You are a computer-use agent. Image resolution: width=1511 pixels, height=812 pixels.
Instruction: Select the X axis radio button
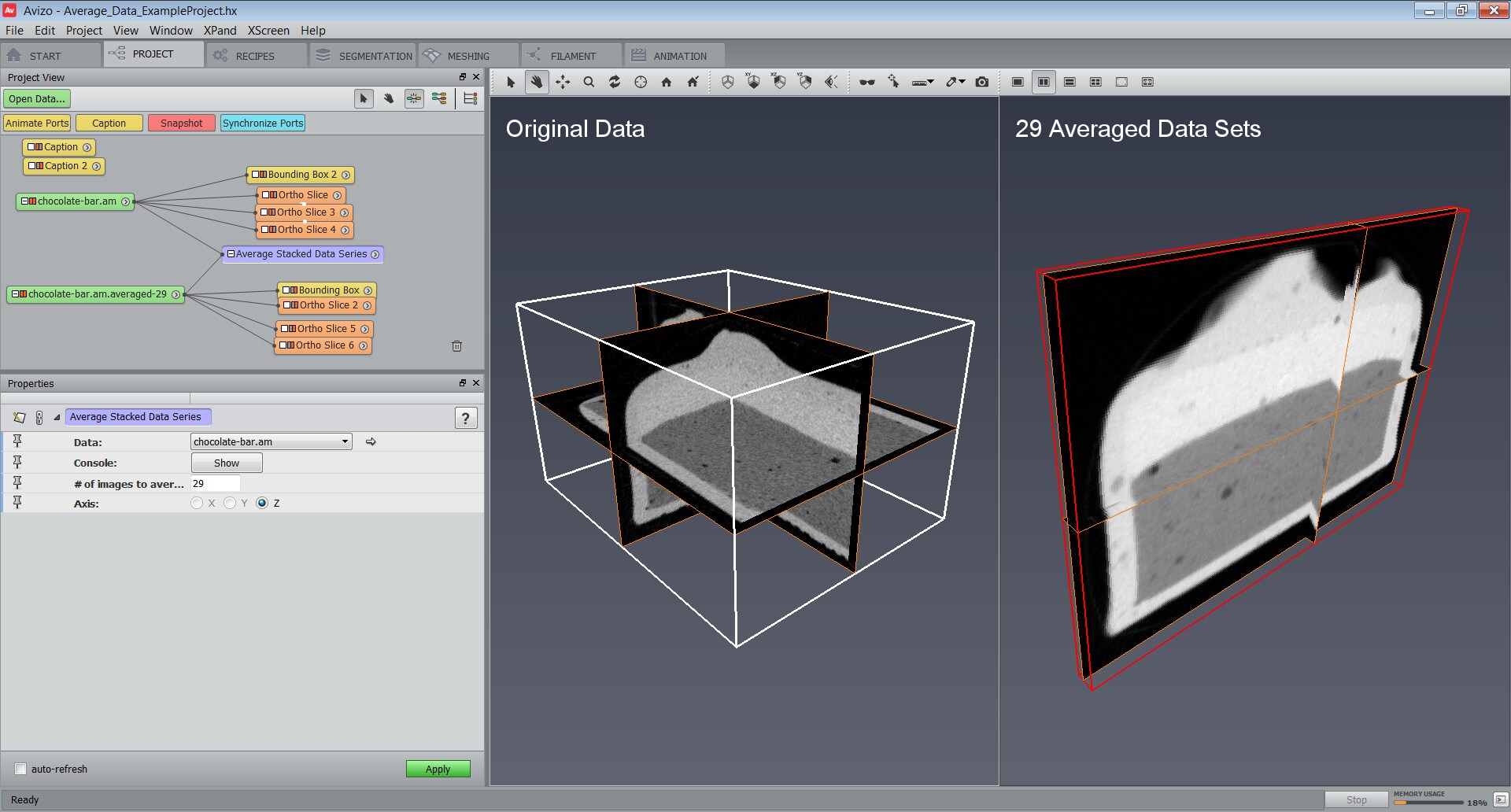(197, 504)
